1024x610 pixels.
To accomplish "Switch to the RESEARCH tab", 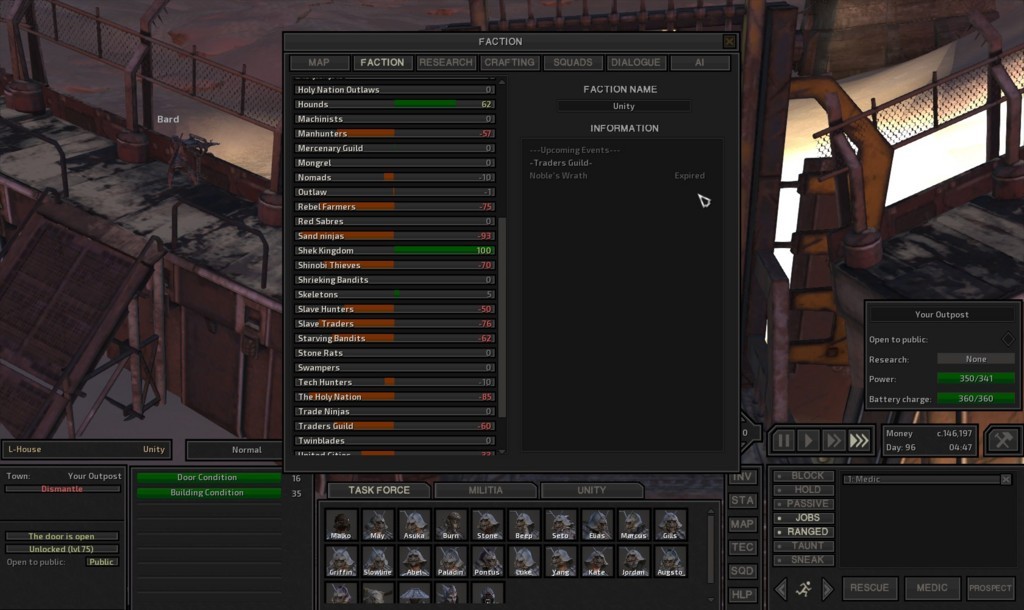I will [445, 63].
